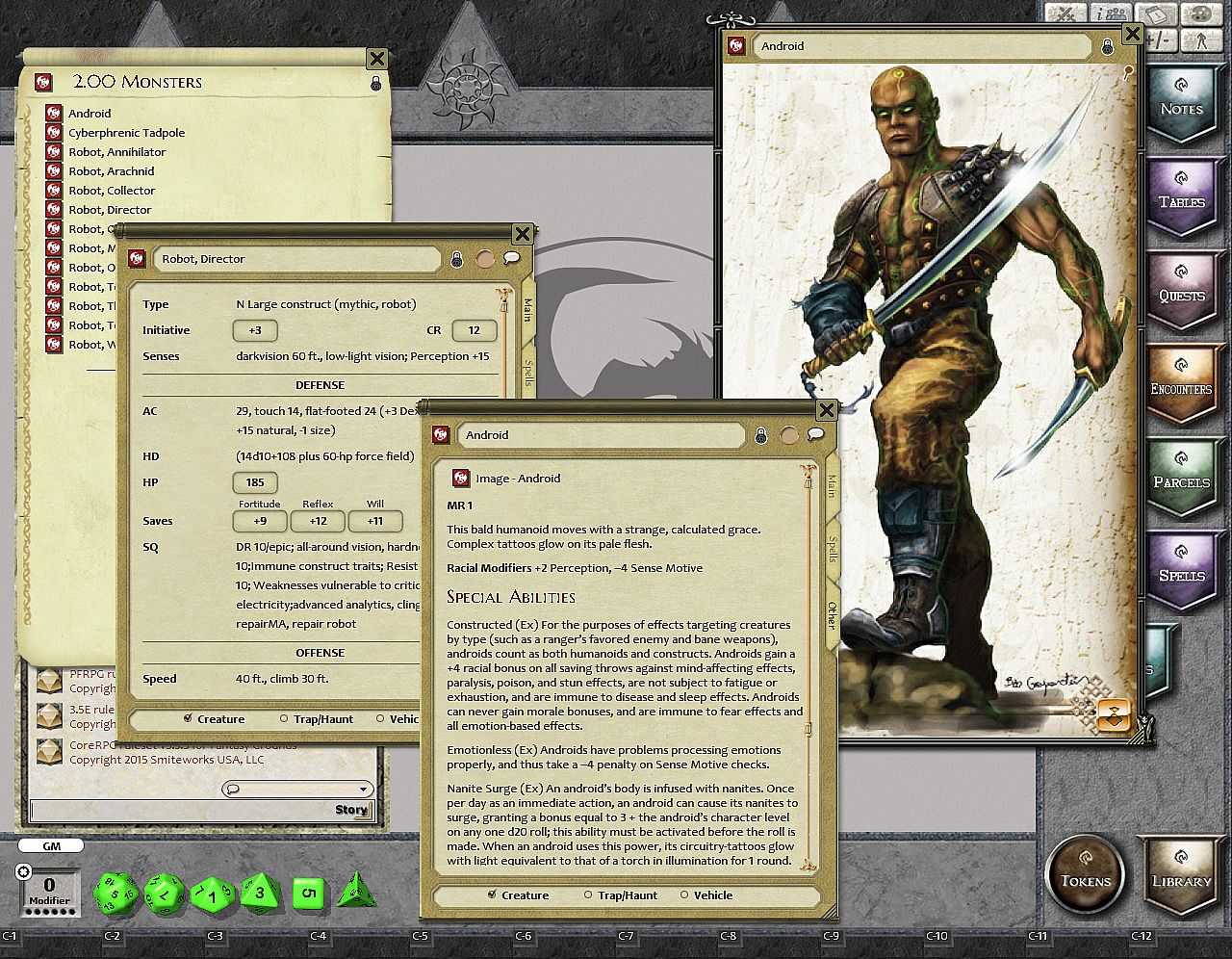This screenshot has width=1232, height=959.
Task: Click link icon in Android sheet header
Action: pyautogui.click(x=441, y=435)
